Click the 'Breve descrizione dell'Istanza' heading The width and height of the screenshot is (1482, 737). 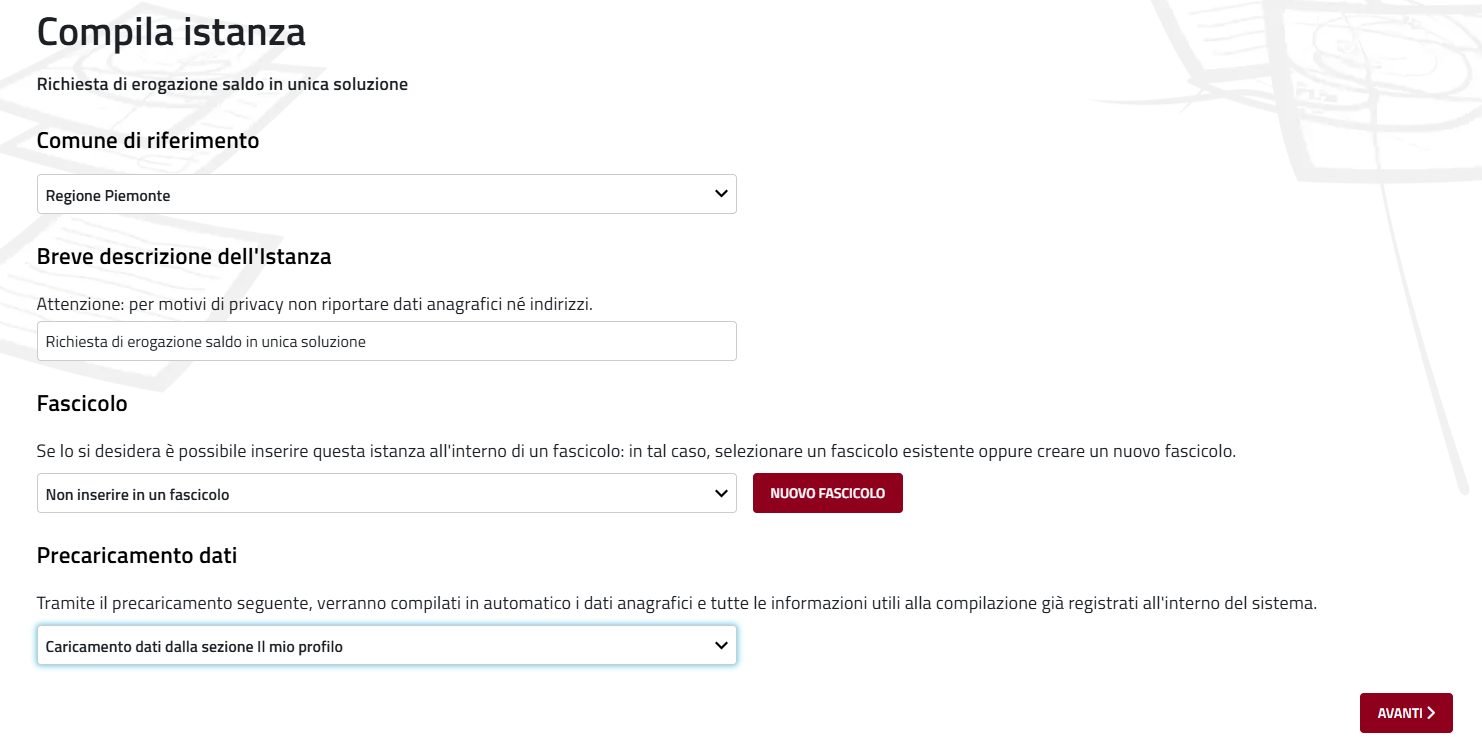coord(184,256)
